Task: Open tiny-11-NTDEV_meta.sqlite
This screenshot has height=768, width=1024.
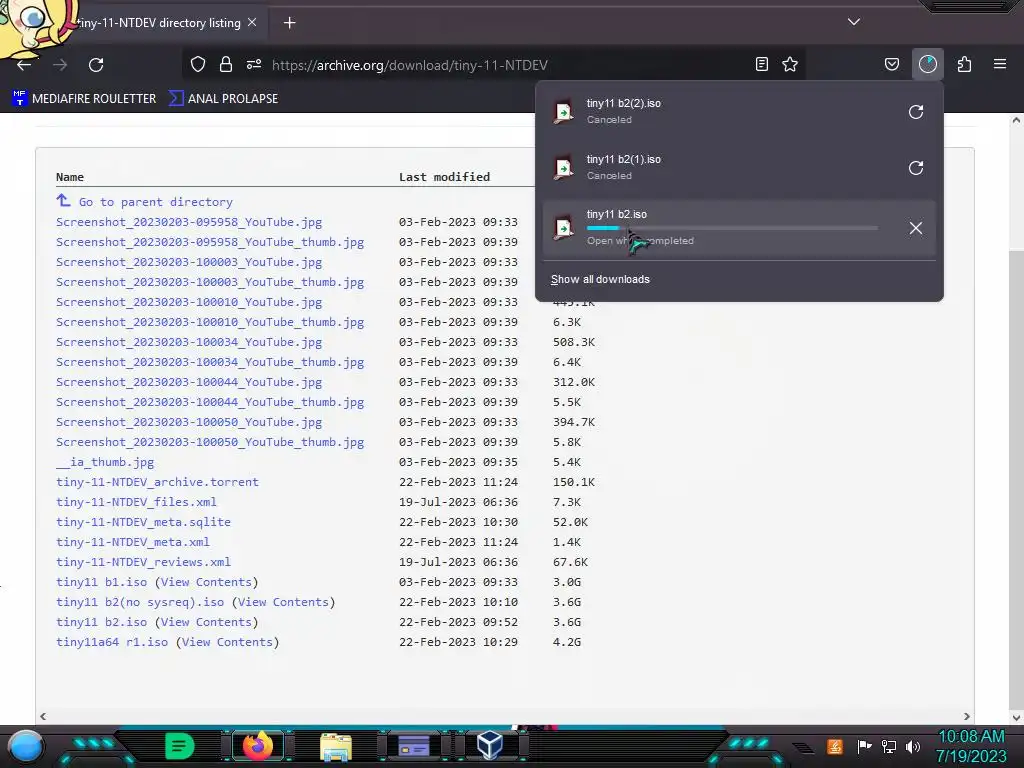Action: tap(143, 522)
